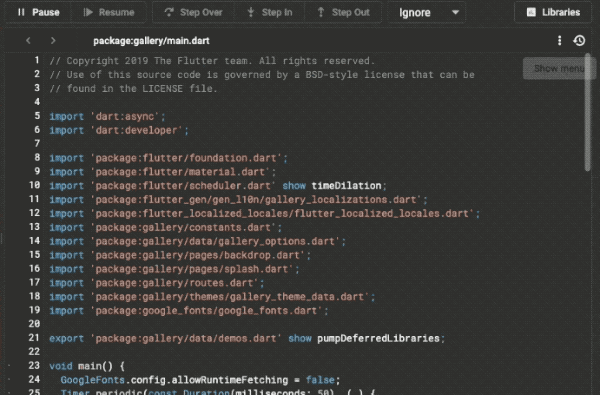Click the code view vertical scrollbar
Screen dimensions: 600x395
coord(588,113)
